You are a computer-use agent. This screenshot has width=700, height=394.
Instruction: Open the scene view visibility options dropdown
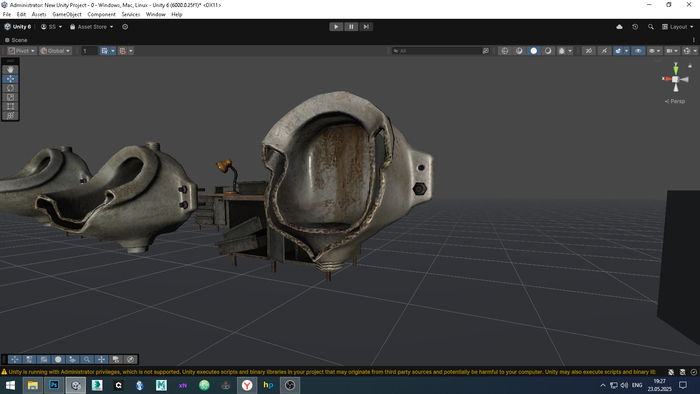654,51
